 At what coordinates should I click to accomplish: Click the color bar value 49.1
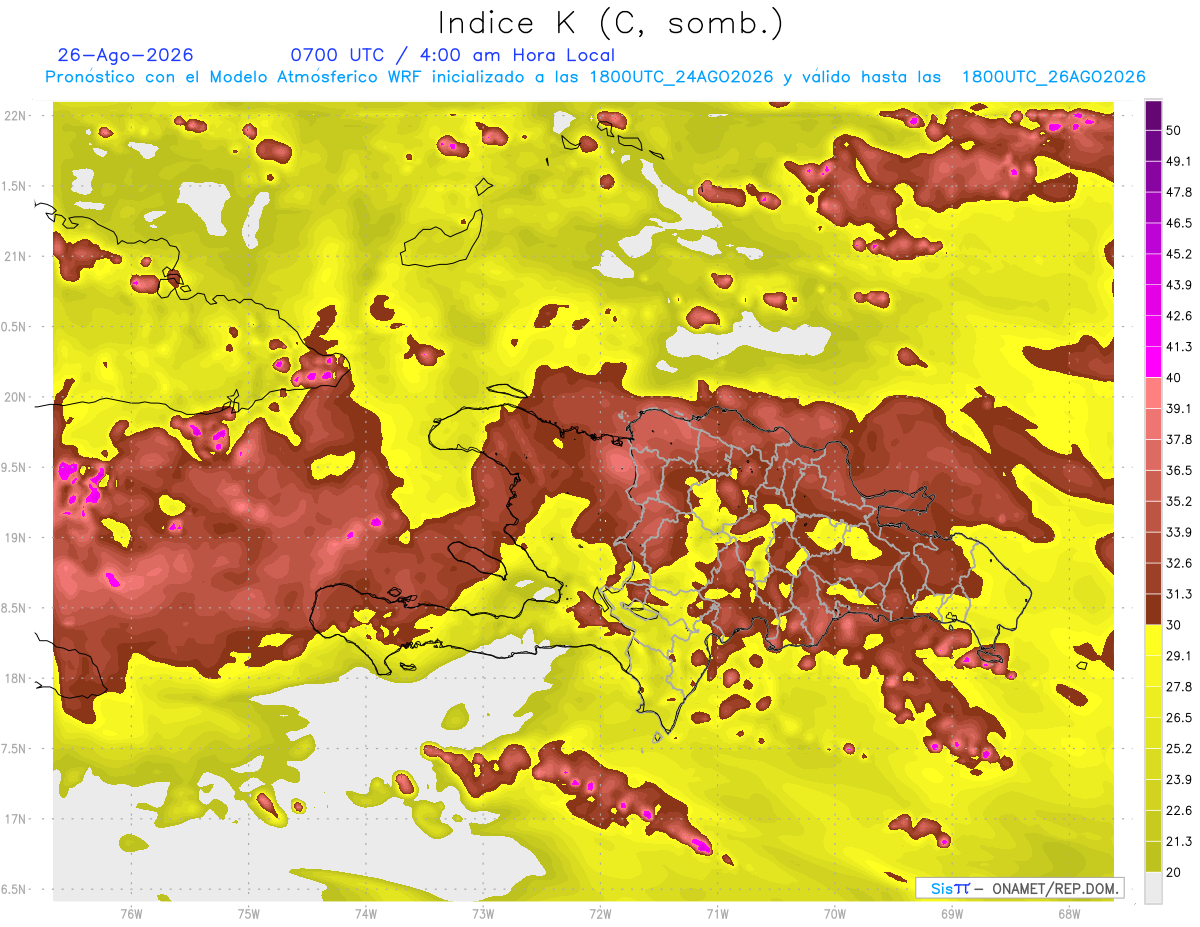click(x=1179, y=161)
